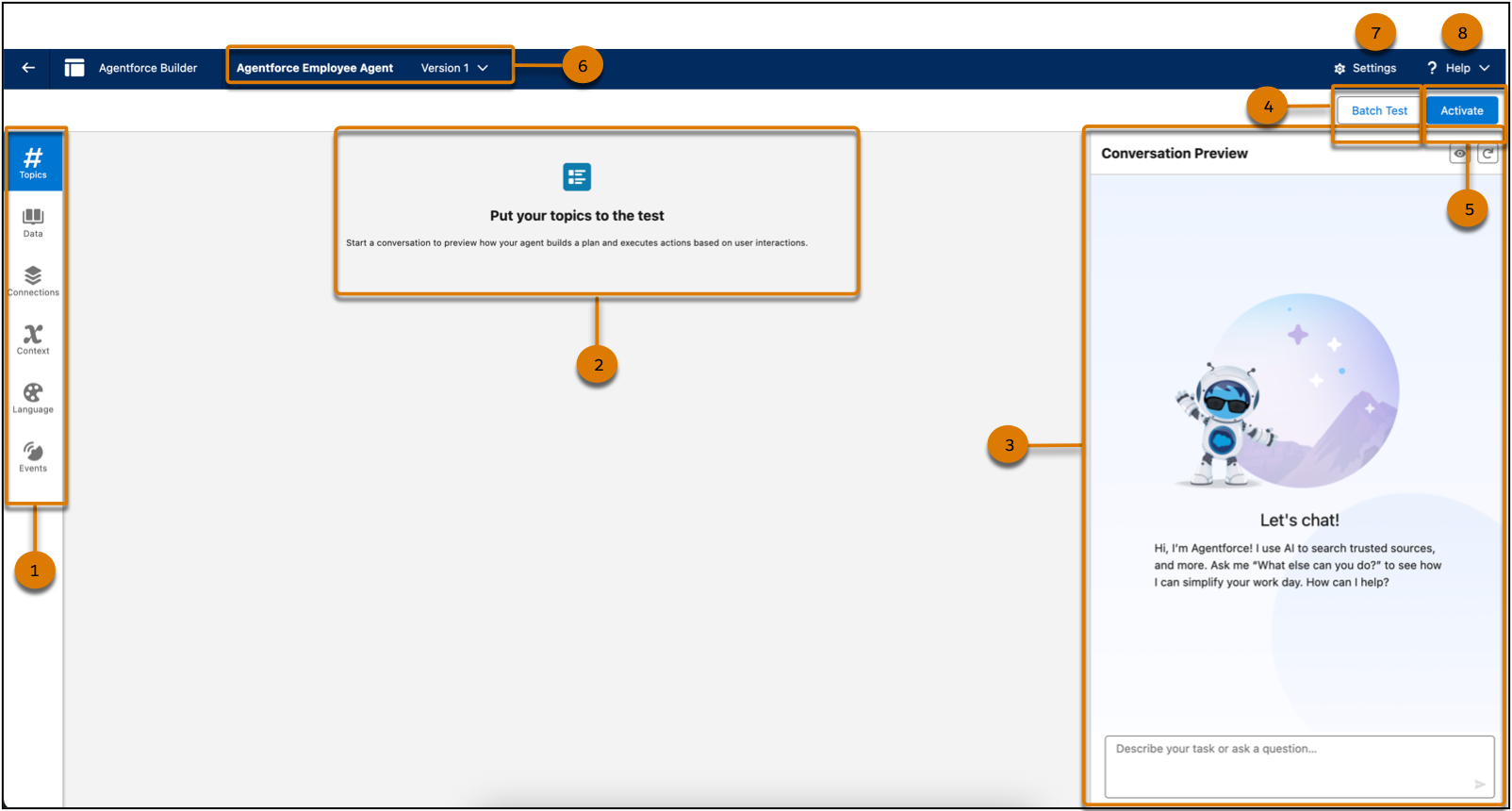
Task: Open the Data panel icon
Action: 33,217
